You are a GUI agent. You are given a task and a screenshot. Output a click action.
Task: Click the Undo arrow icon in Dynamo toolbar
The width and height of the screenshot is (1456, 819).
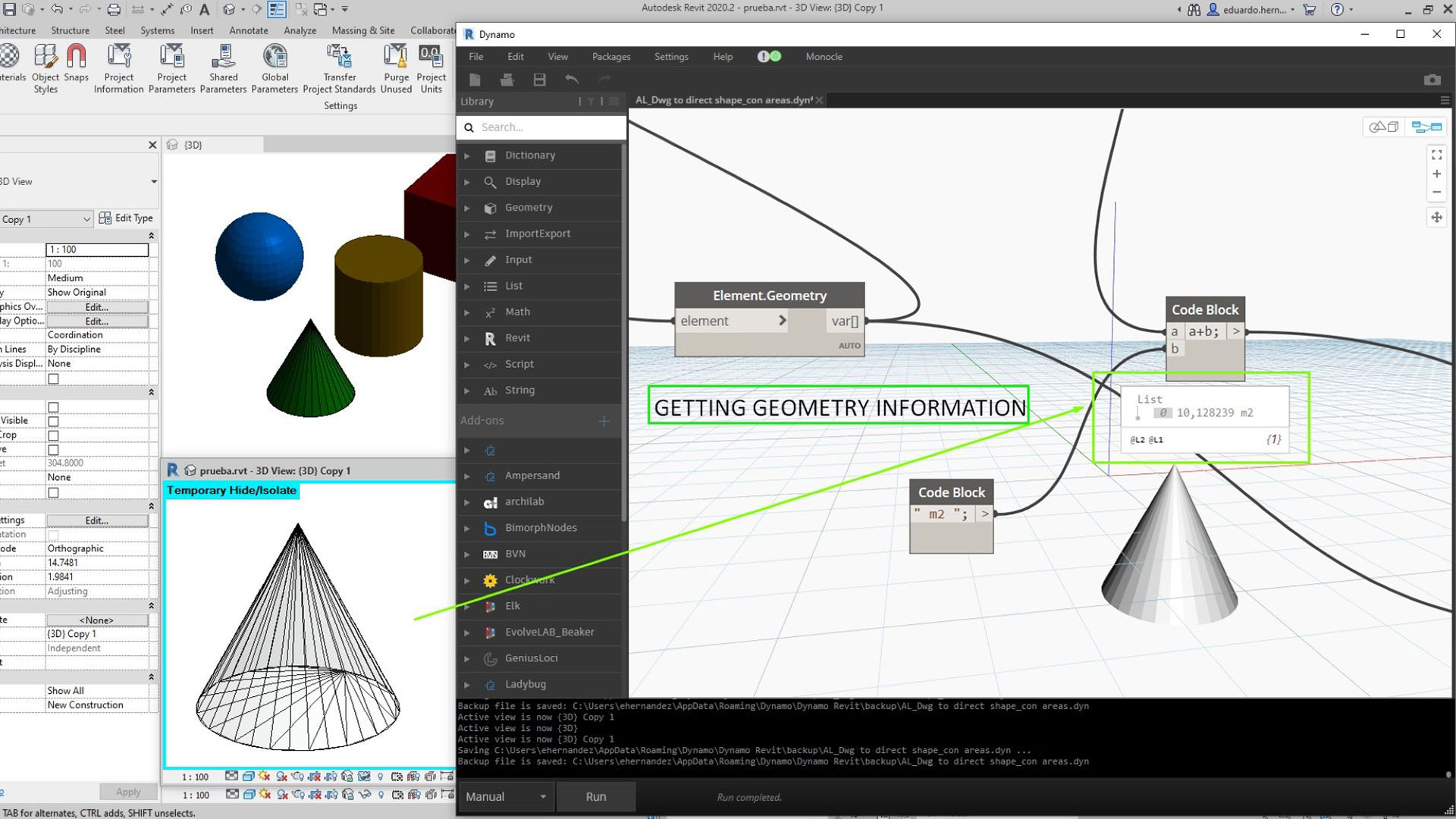[572, 80]
